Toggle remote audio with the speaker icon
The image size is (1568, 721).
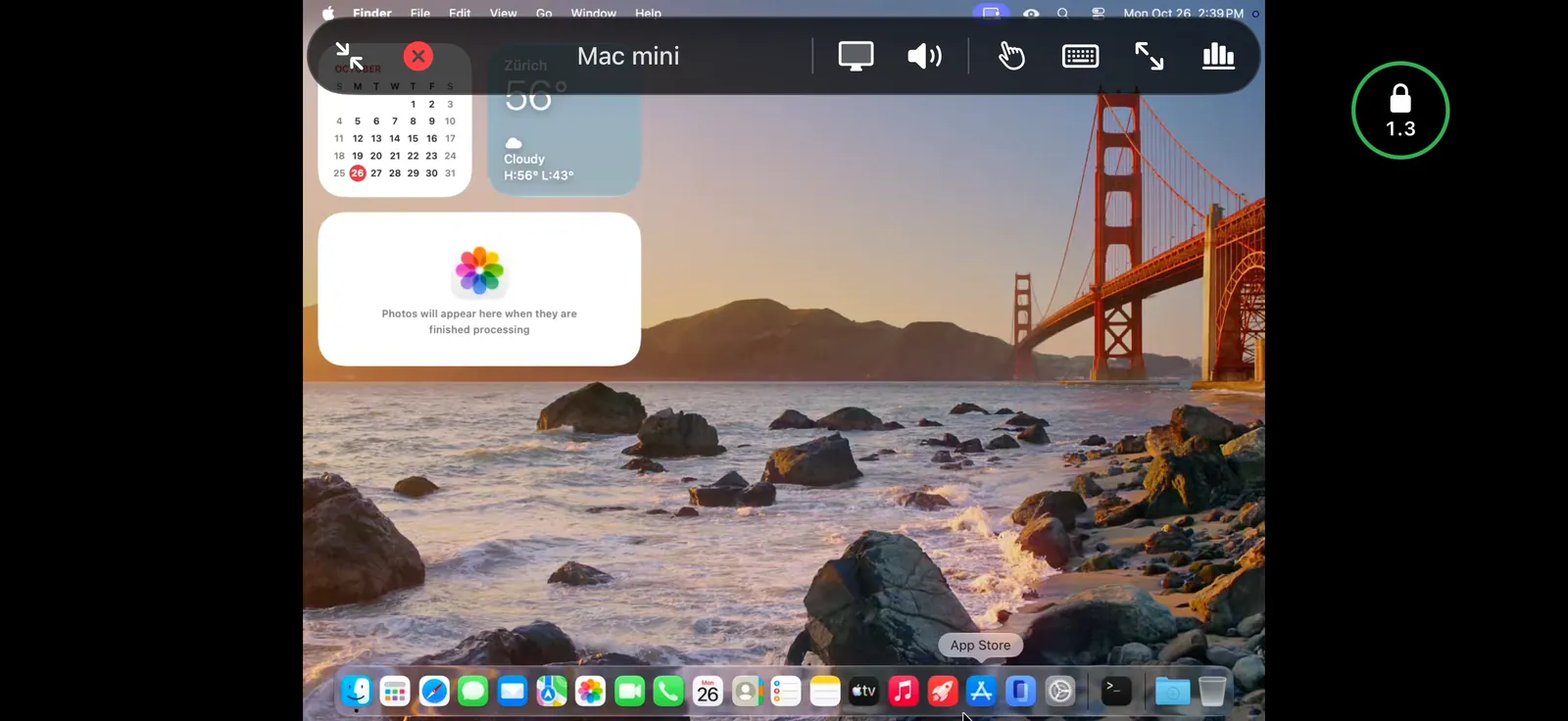pyautogui.click(x=924, y=56)
